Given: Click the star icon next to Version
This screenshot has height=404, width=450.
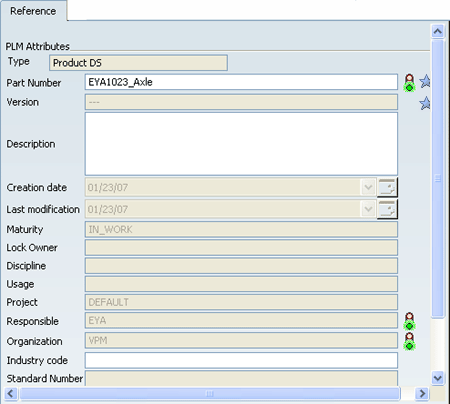Looking at the screenshot, I should click(x=425, y=103).
